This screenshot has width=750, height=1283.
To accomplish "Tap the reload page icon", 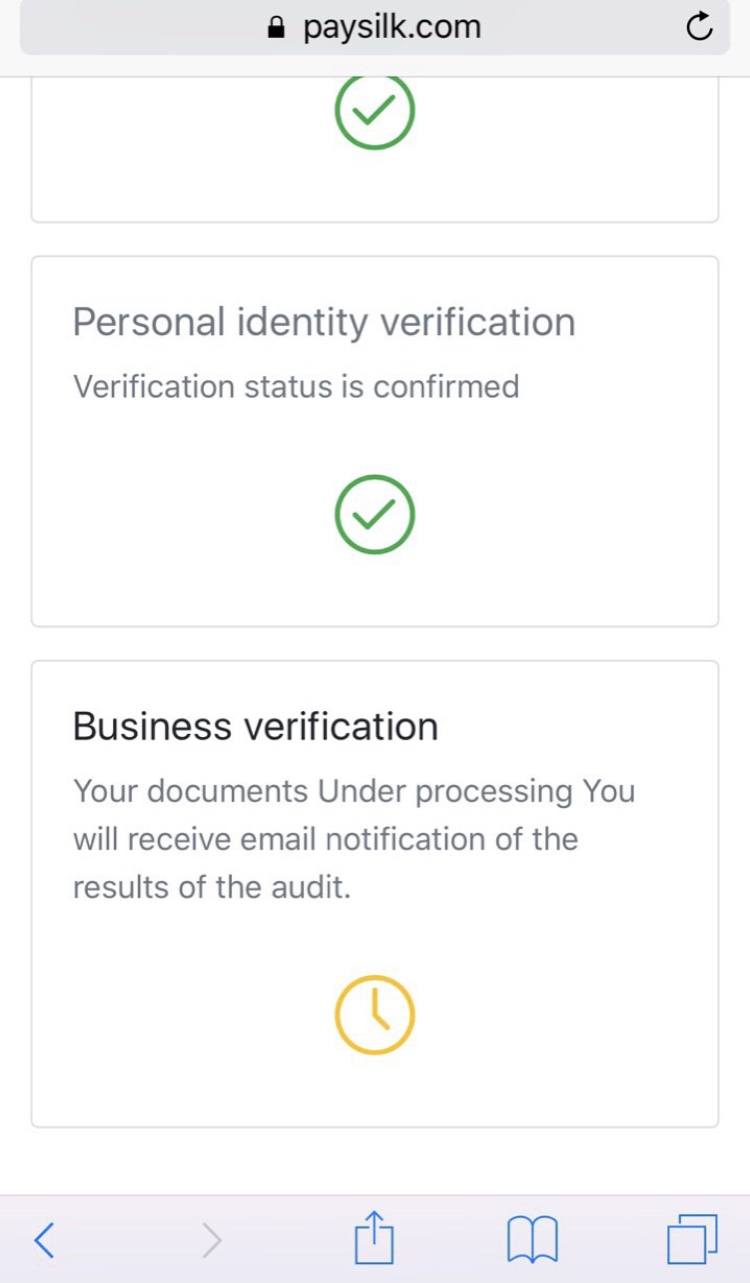I will (x=699, y=27).
